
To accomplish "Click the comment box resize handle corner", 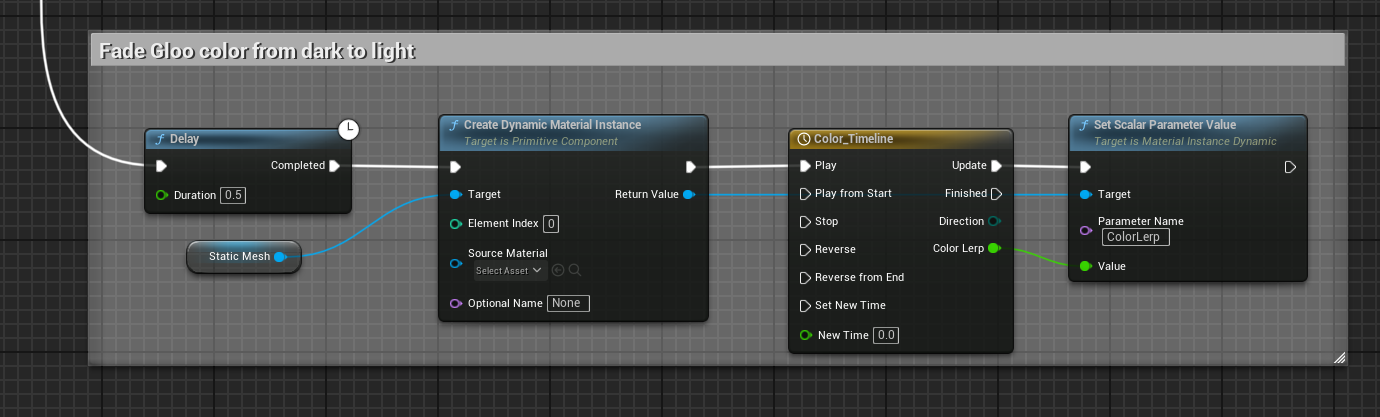I will click(x=1339, y=357).
